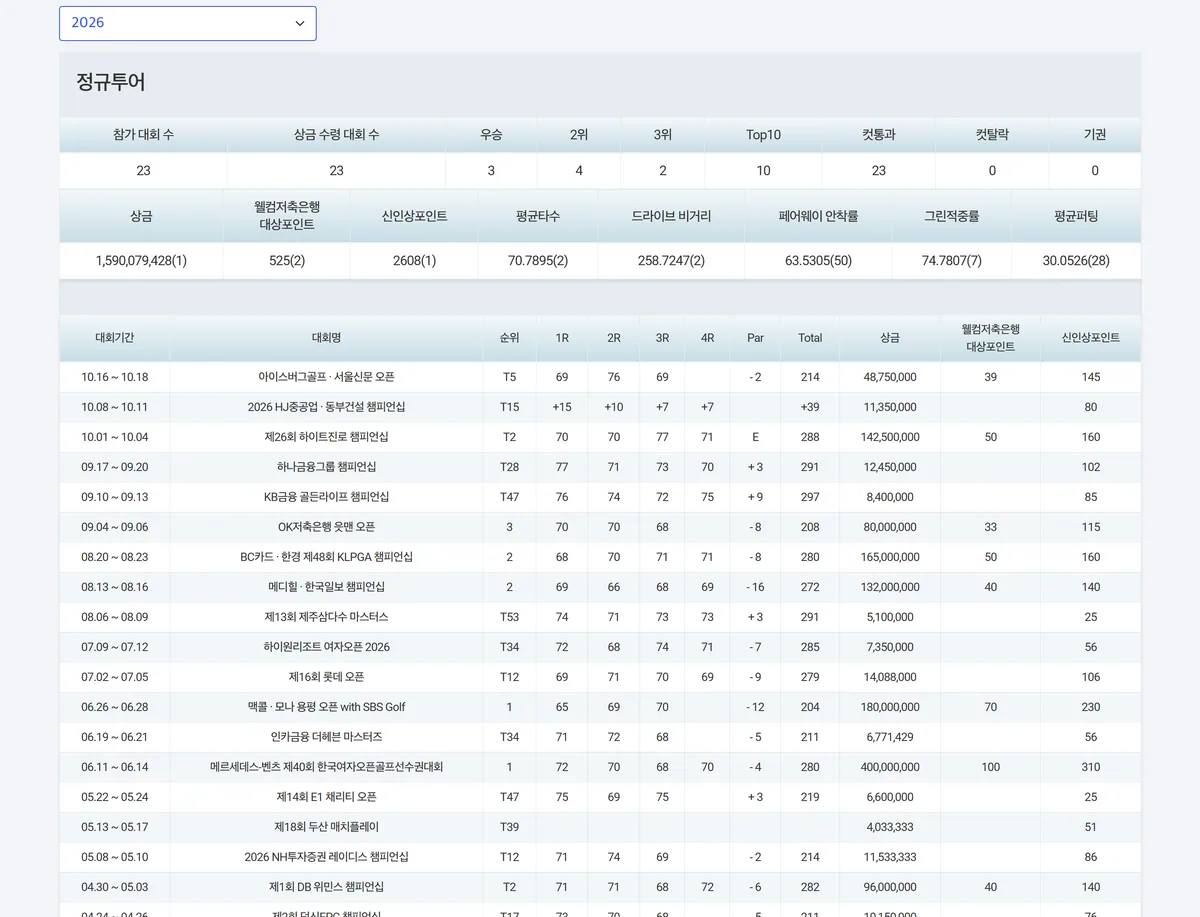This screenshot has width=1200, height=917.
Task: Click the 대상포인트 value 525(2)
Action: (287, 261)
